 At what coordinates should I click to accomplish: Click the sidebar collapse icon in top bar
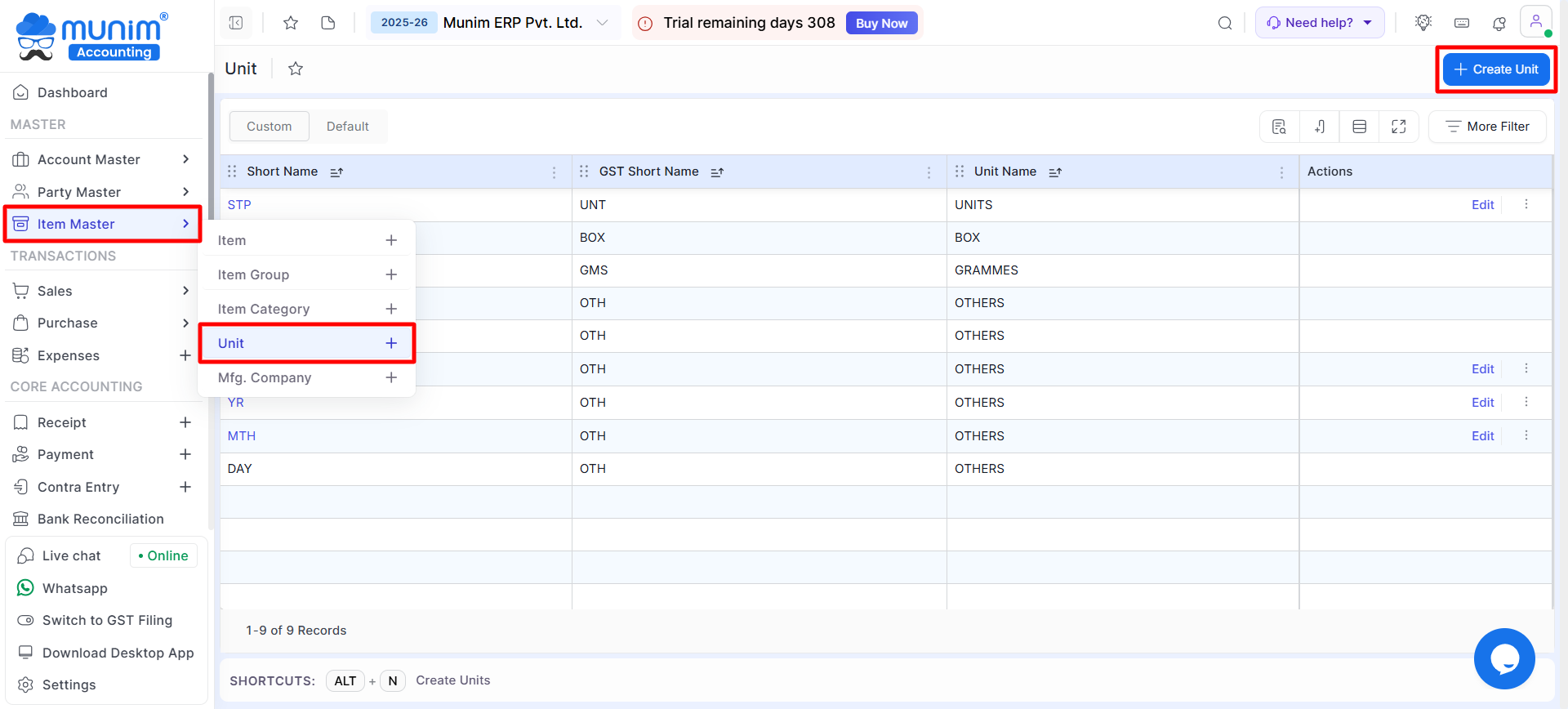click(236, 23)
